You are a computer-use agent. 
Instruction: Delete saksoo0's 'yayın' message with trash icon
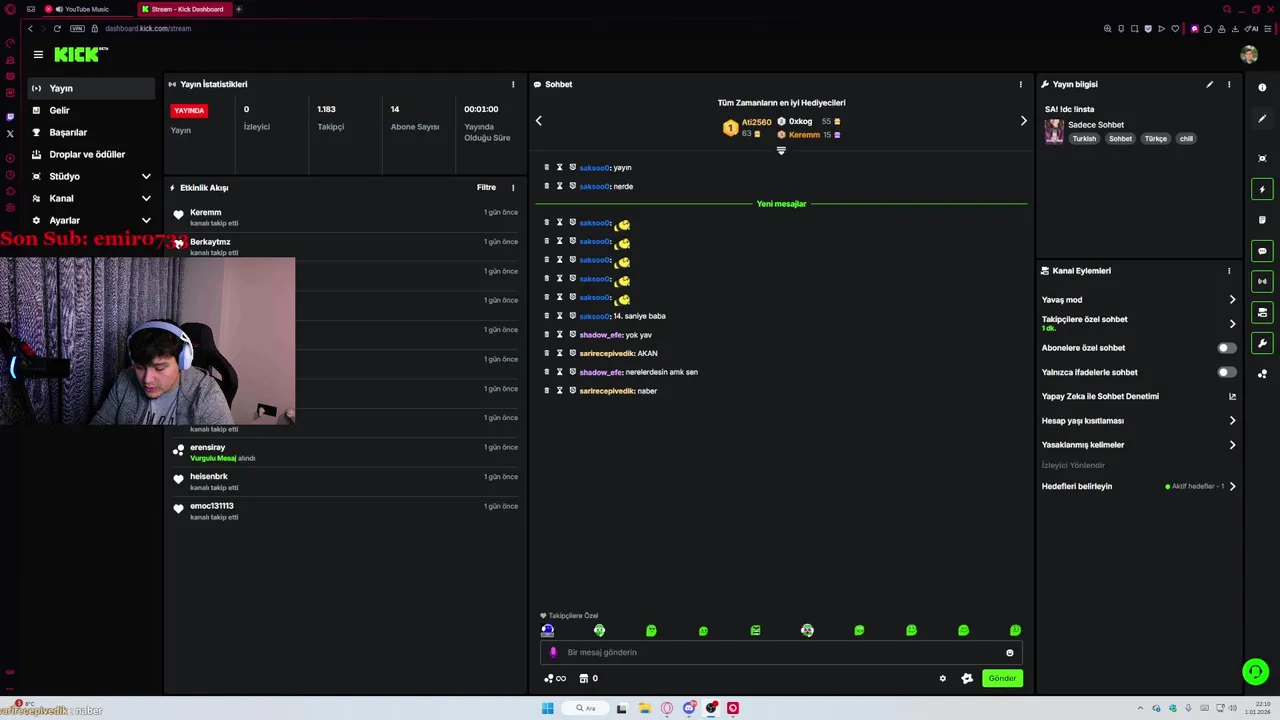pos(546,167)
